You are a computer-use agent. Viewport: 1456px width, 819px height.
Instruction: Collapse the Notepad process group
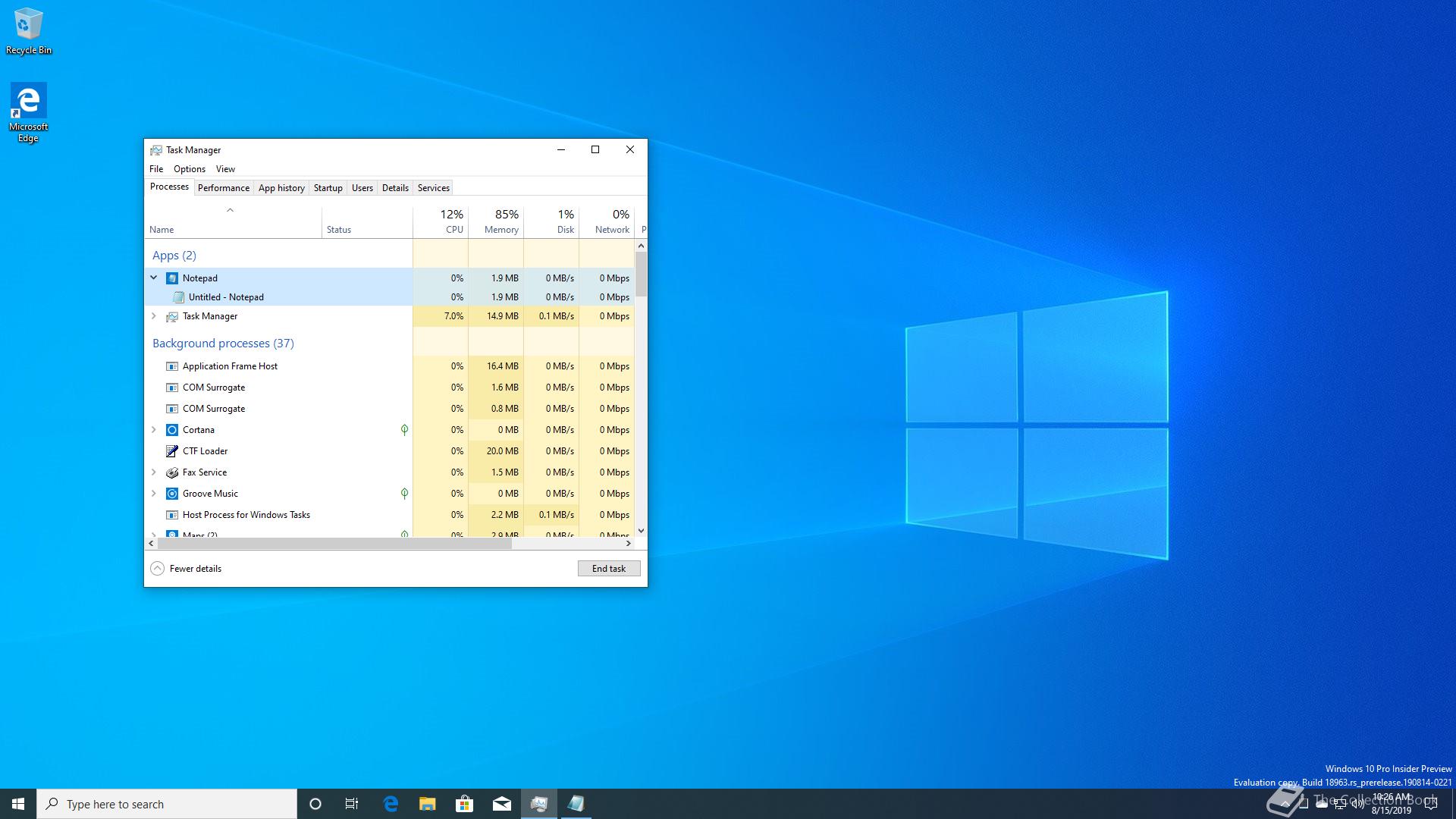pos(154,278)
